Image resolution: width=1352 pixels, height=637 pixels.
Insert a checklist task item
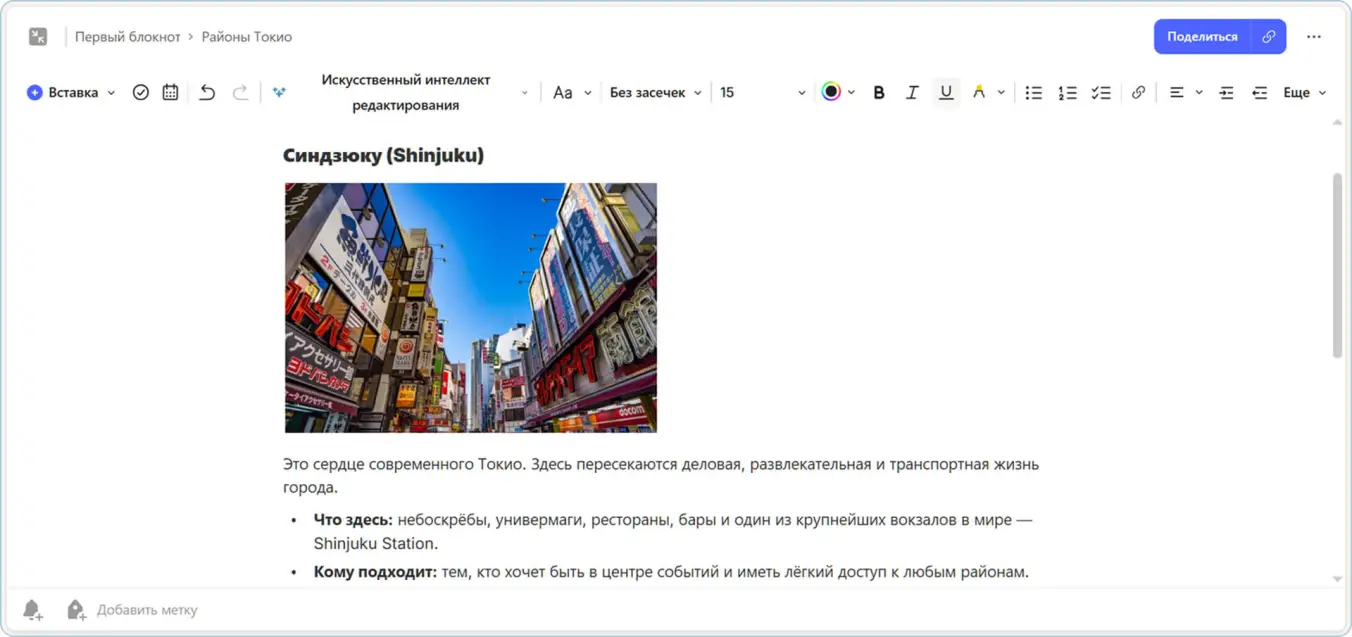pyautogui.click(x=1102, y=92)
